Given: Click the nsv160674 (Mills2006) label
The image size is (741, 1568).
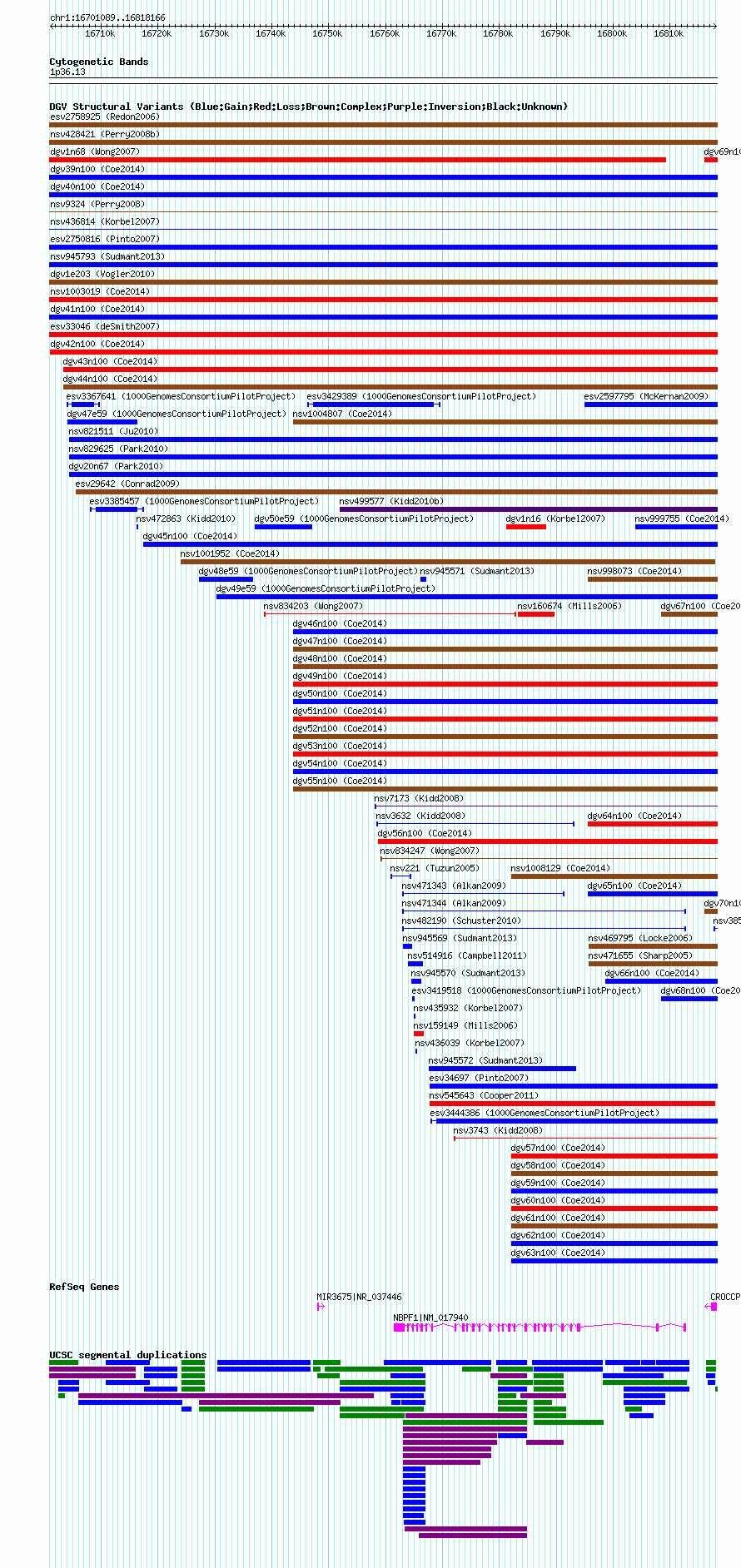Looking at the screenshot, I should pos(569,606).
